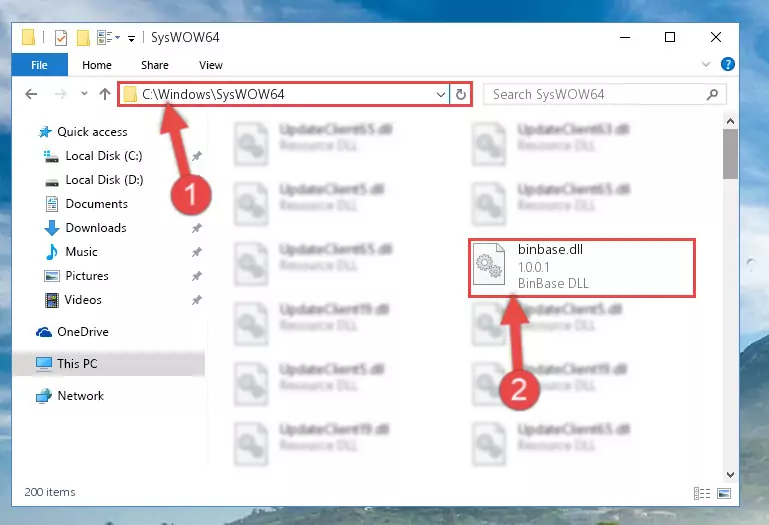Image resolution: width=769 pixels, height=525 pixels.
Task: Minimize the SysWOW64 window
Action: 625,37
